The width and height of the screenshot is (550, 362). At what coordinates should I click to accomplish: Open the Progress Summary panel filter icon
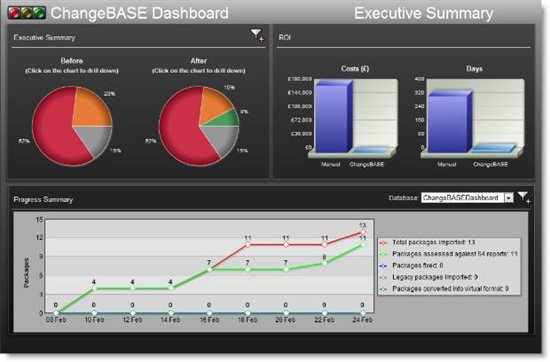point(524,197)
